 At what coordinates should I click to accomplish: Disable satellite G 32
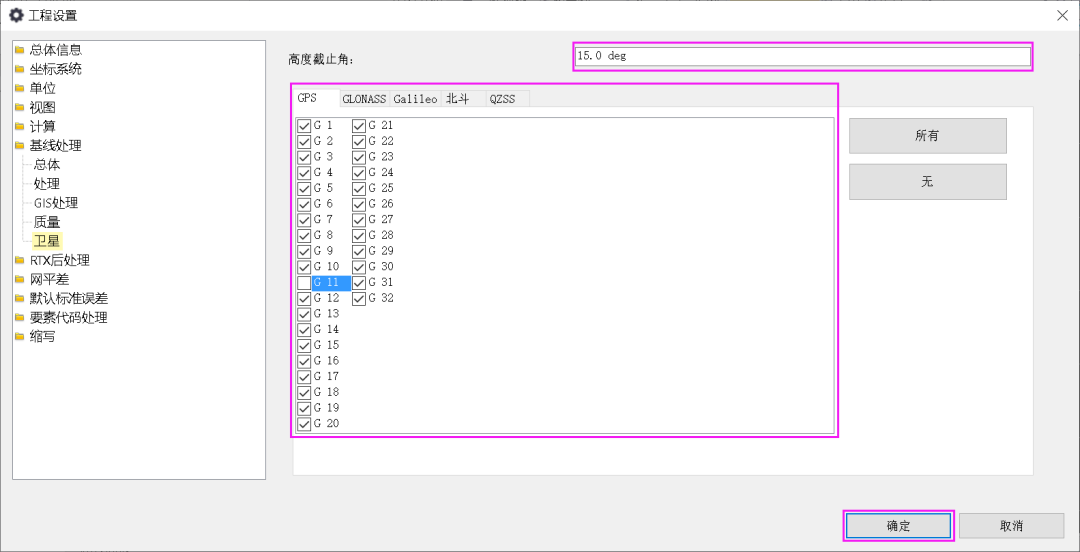coord(359,298)
